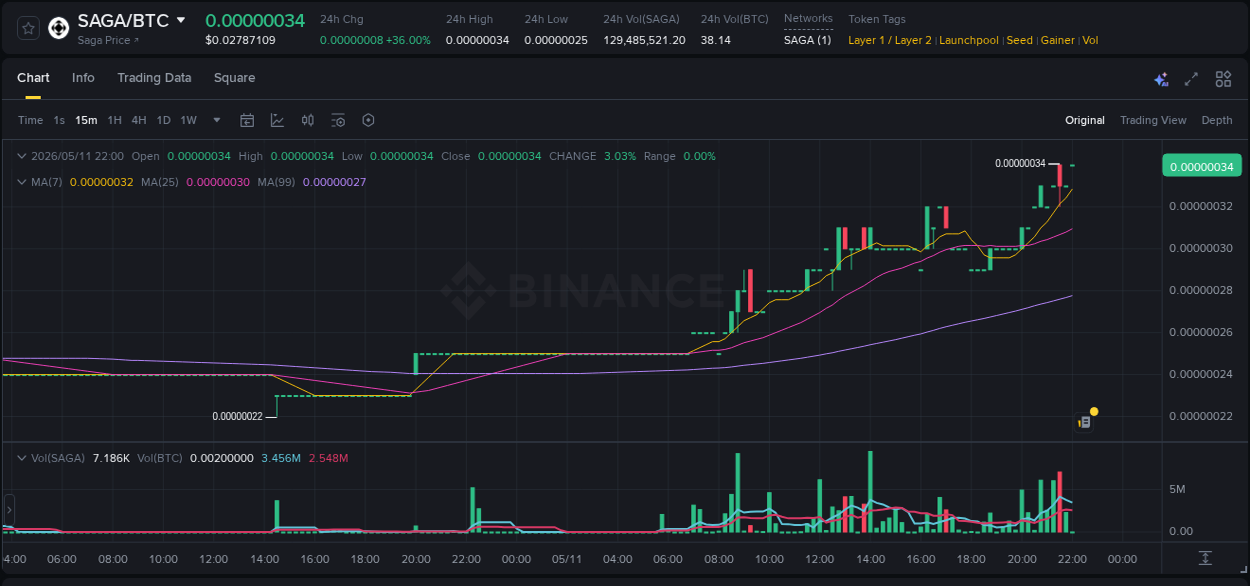Viewport: 1250px width, 586px height.
Task: Select the 4H interval
Action: pos(139,120)
